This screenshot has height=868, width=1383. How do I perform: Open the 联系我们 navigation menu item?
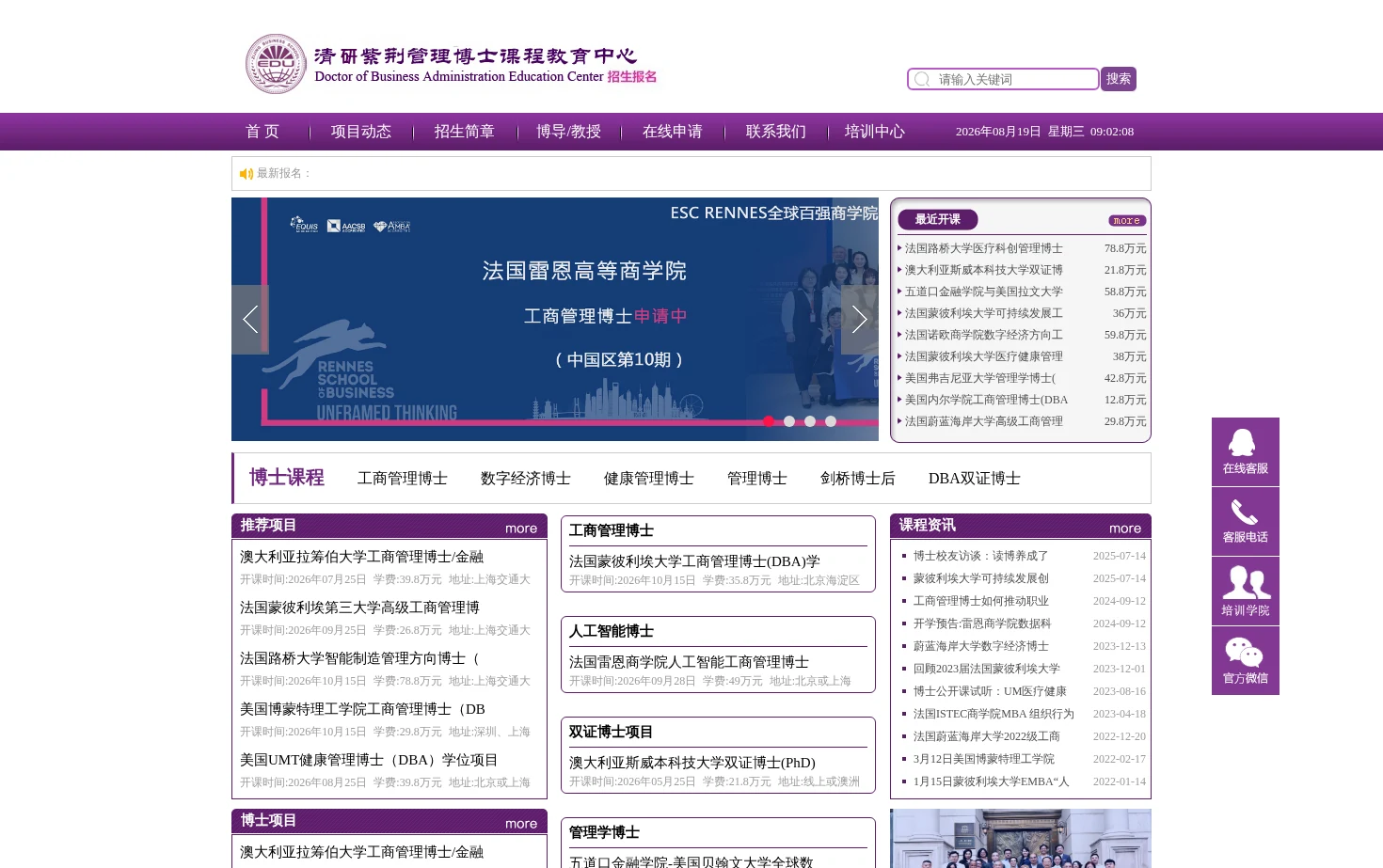[776, 132]
